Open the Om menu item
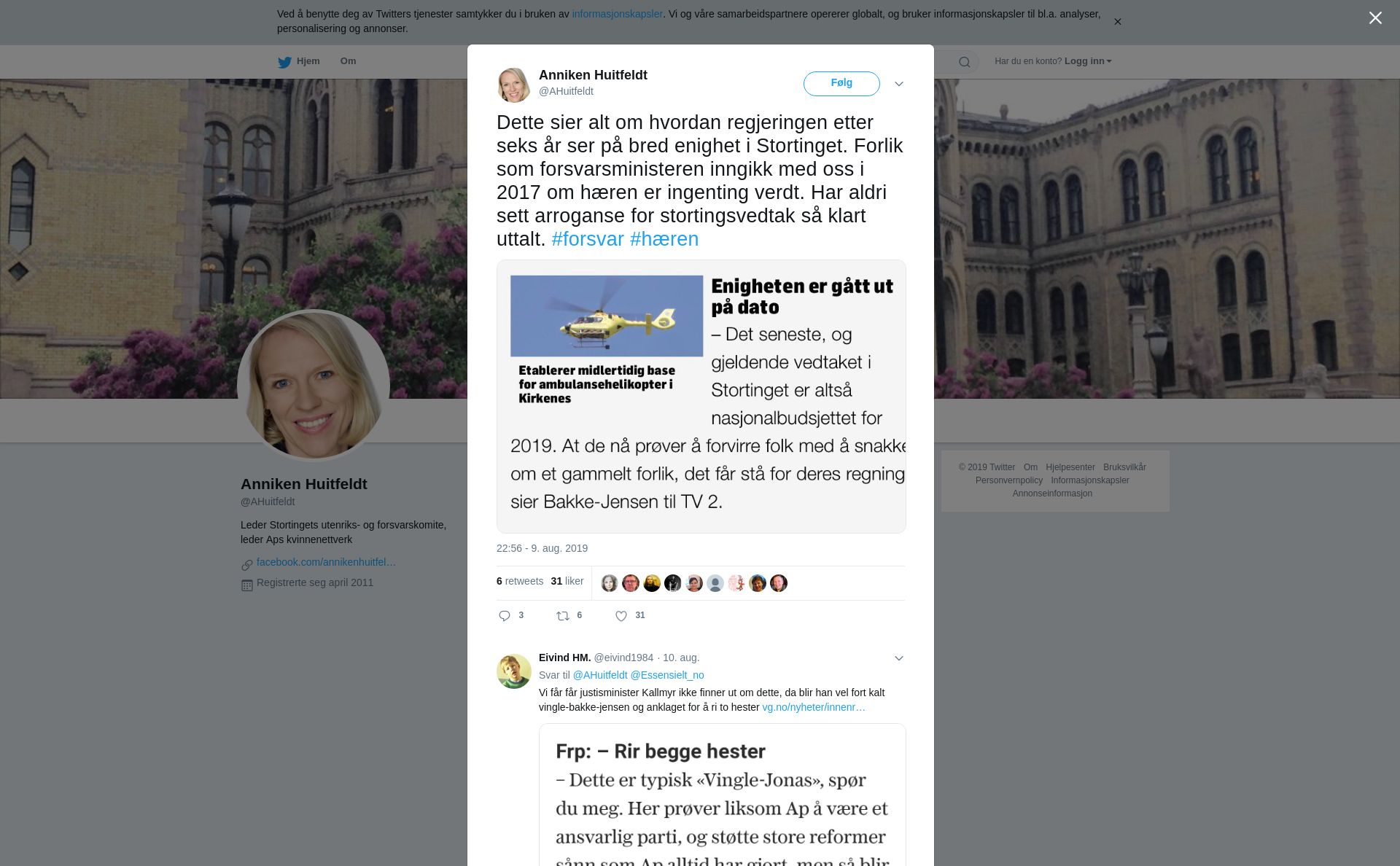The width and height of the screenshot is (1400, 866). point(348,61)
